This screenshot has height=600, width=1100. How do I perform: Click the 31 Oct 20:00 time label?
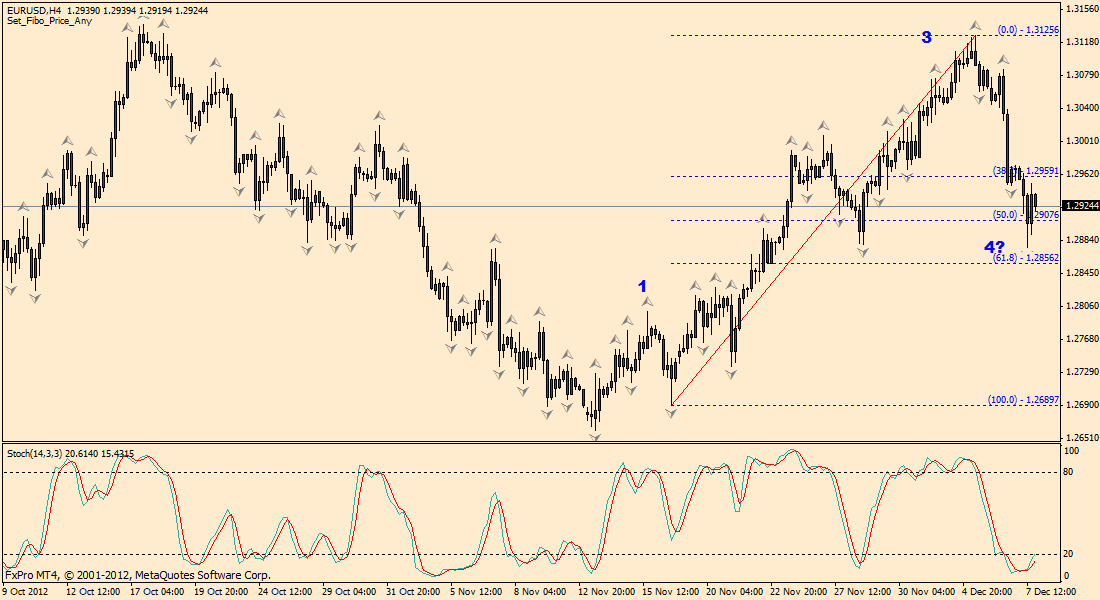413,592
